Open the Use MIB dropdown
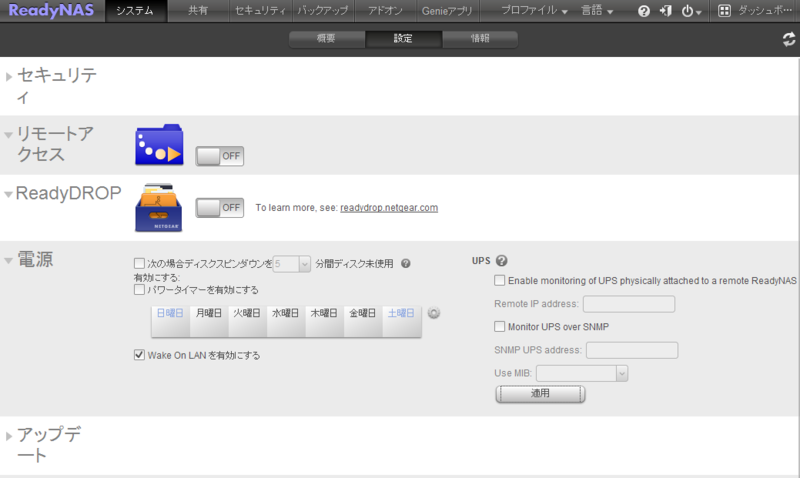800x478 pixels. pyautogui.click(x=621, y=373)
